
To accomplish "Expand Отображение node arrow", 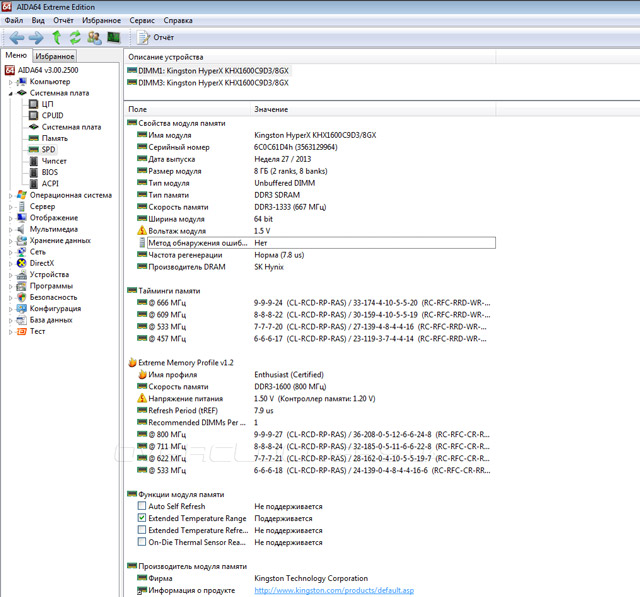I will coord(11,218).
